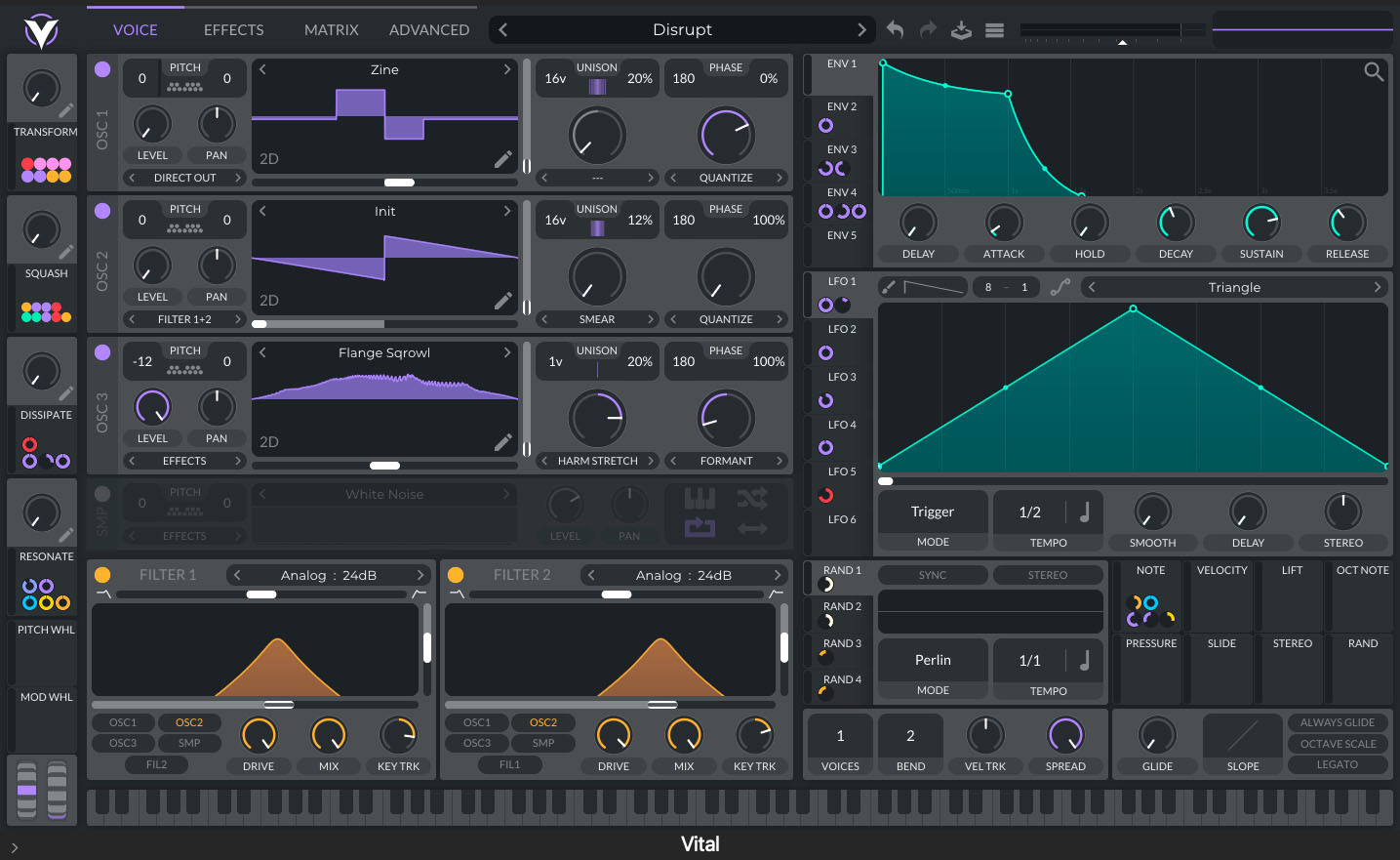Edit Squash macro with the pencil icon
1400x860 pixels.
click(65, 252)
